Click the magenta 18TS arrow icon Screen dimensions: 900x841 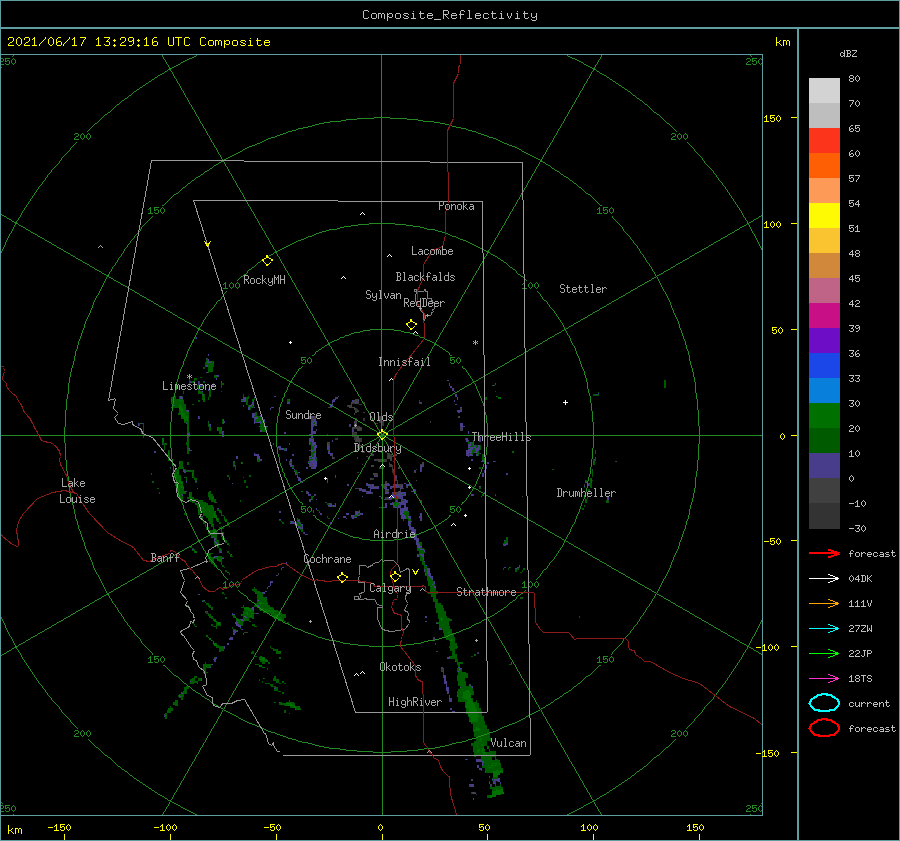point(824,679)
